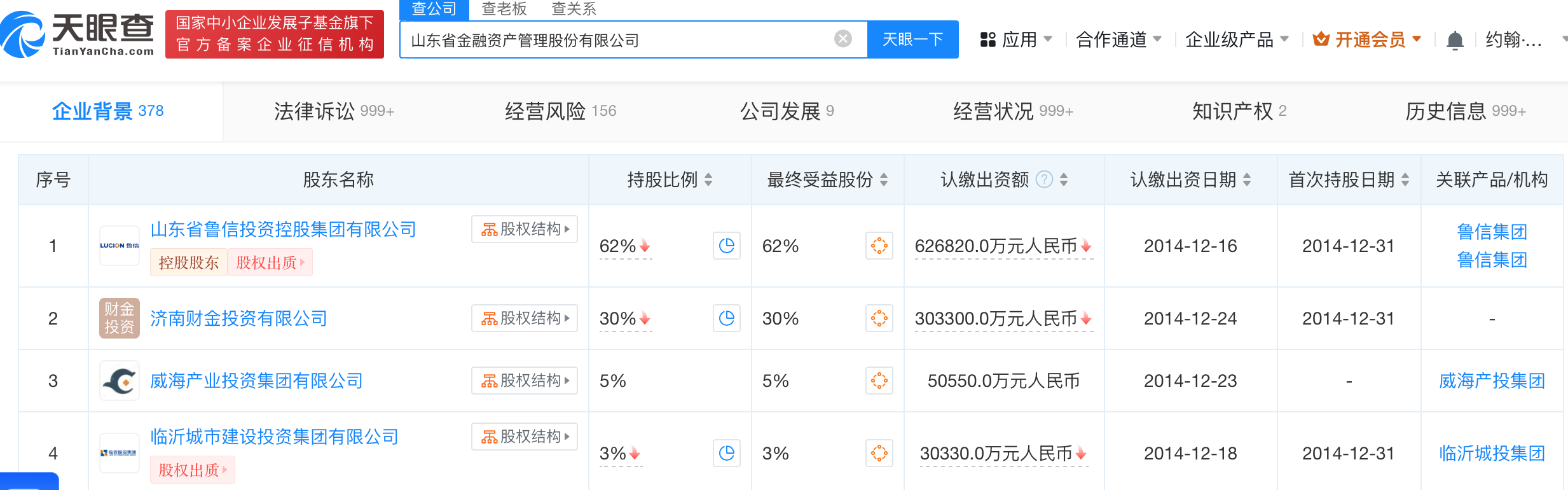This screenshot has width=1568, height=490.
Task: Click the 天眼一下 search button
Action: pyautogui.click(x=912, y=39)
